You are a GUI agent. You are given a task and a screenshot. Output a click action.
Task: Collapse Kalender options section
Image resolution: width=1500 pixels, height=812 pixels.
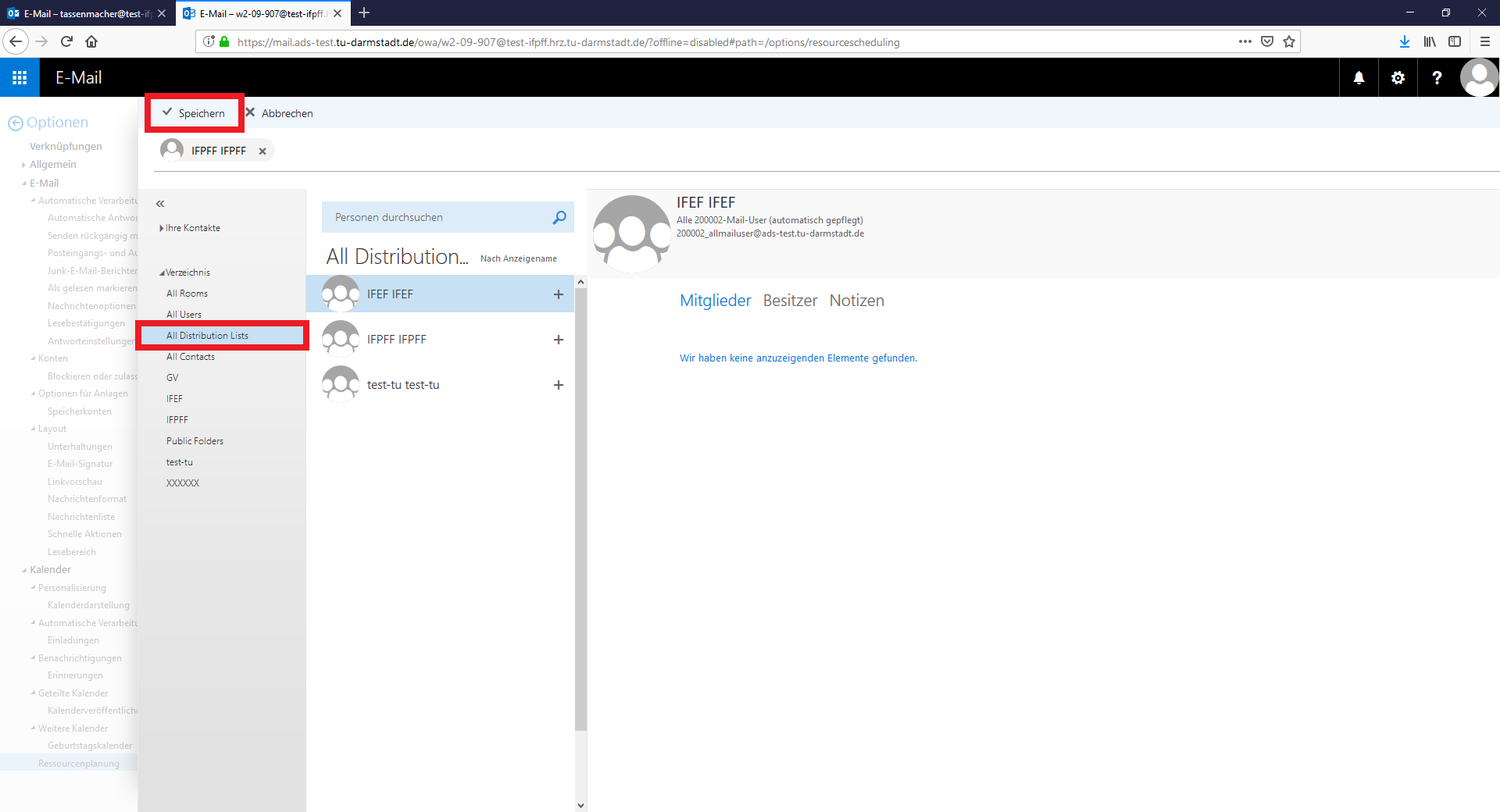[23, 570]
